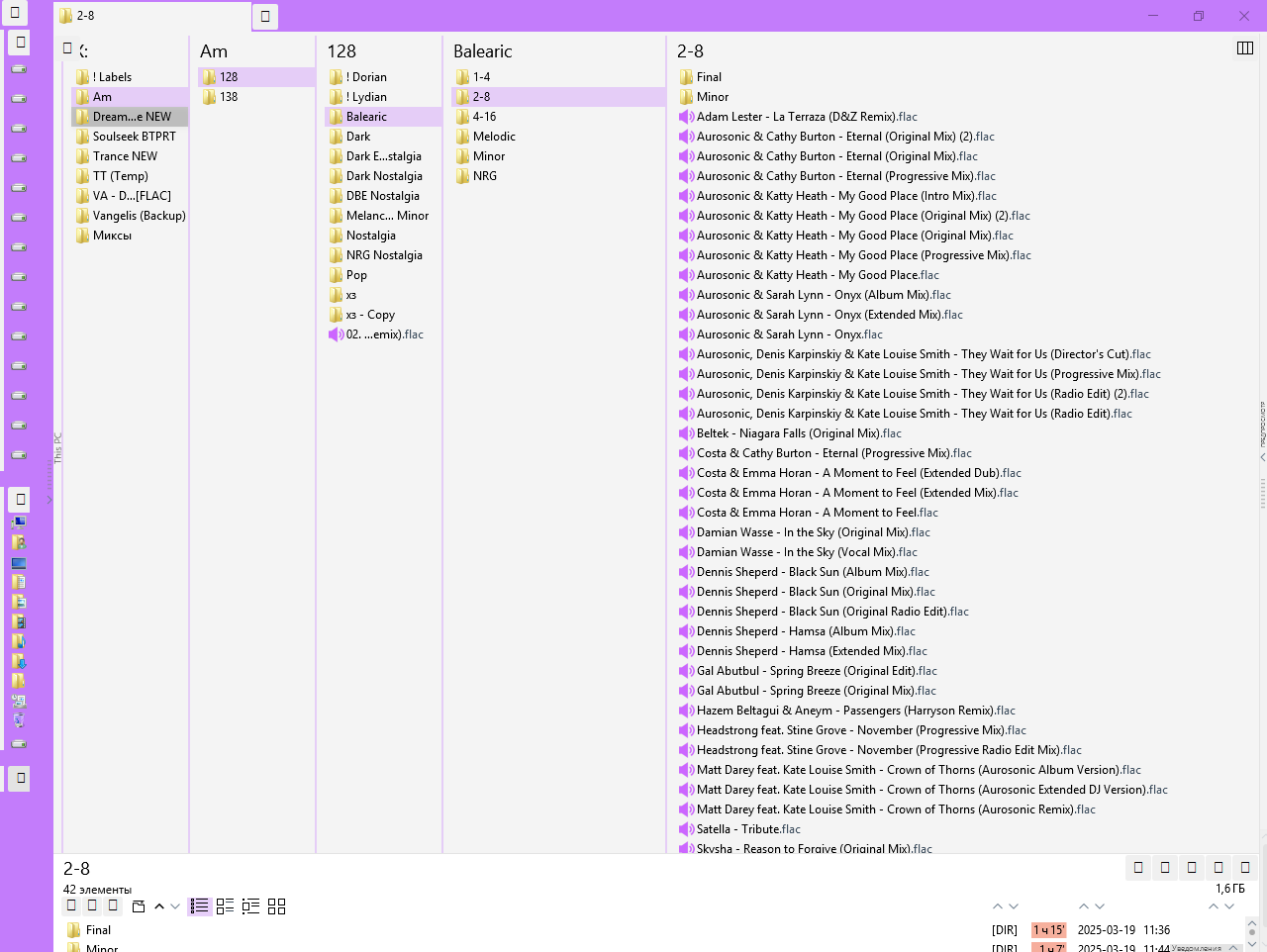Select Hazem Beltagui & Aneym - Passengers (Harryson Remix).flac
This screenshot has height=952, width=1267.
pos(856,711)
